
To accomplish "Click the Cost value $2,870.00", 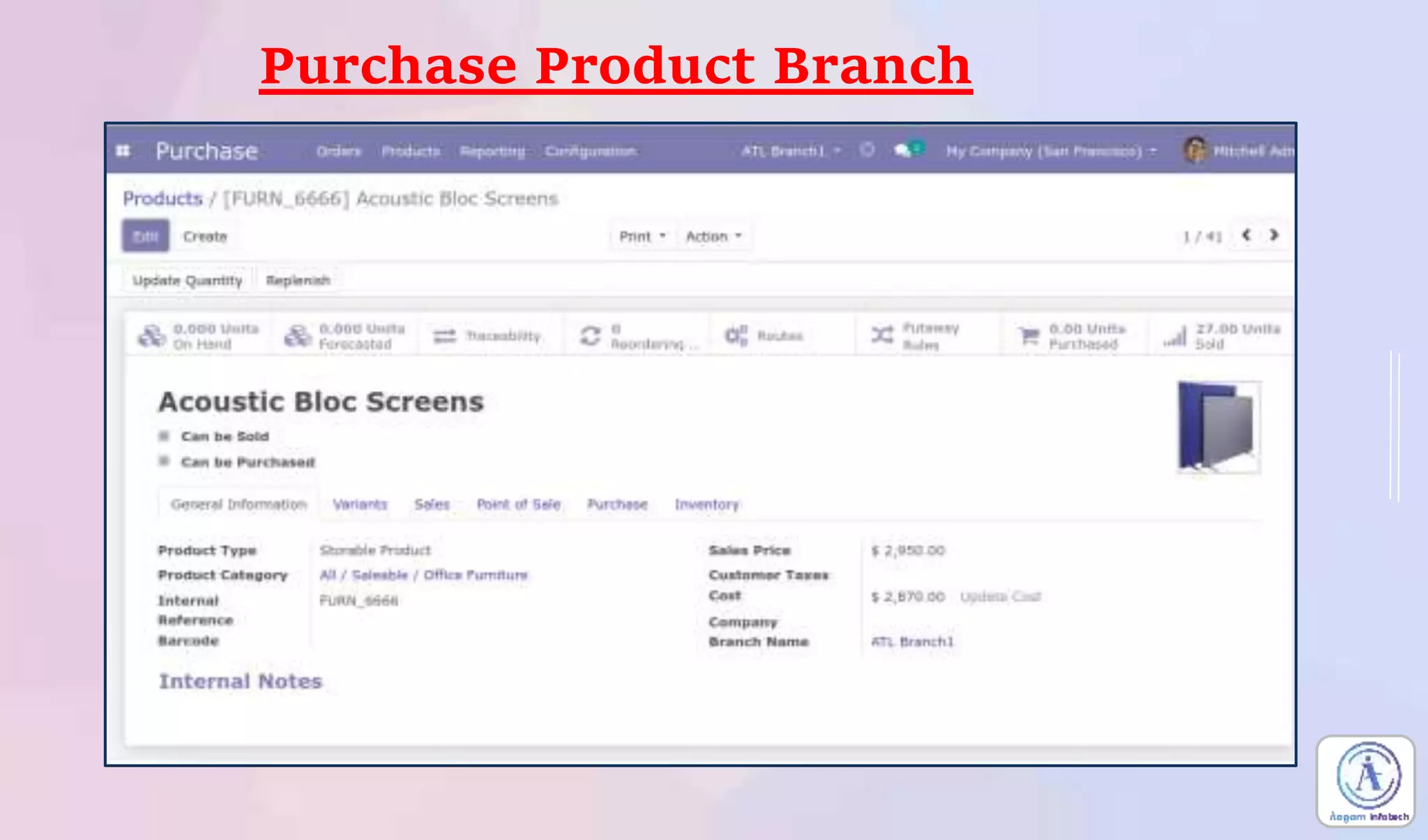I will click(908, 597).
